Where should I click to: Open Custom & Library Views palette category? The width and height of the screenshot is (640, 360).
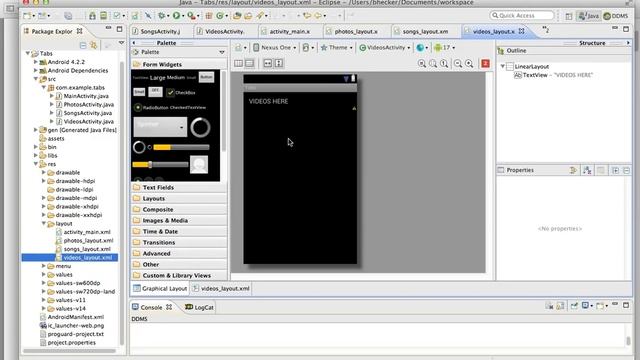(178, 276)
